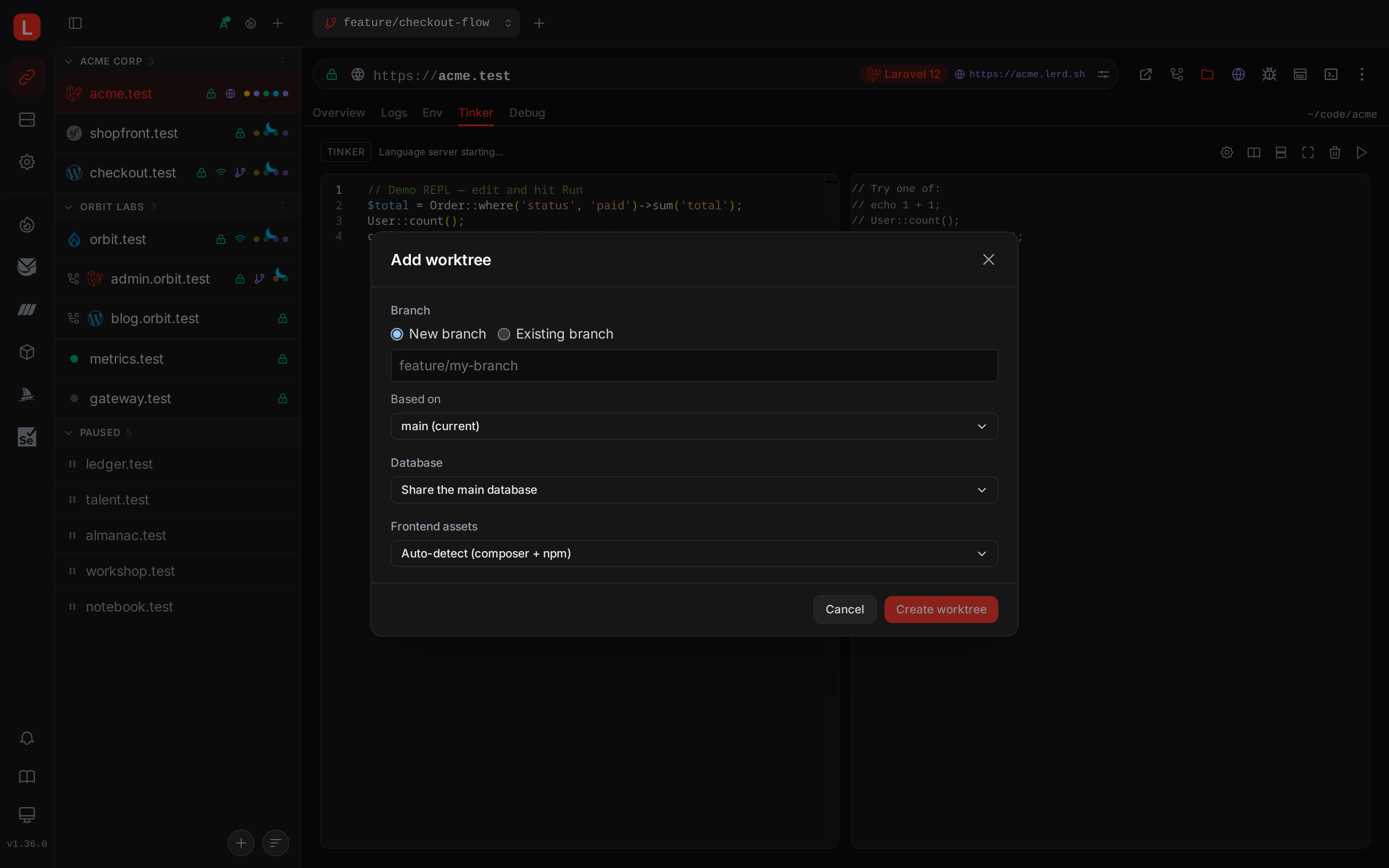Image resolution: width=1389 pixels, height=868 pixels.
Task: Click the Sites link icon in left rail
Action: click(x=27, y=77)
